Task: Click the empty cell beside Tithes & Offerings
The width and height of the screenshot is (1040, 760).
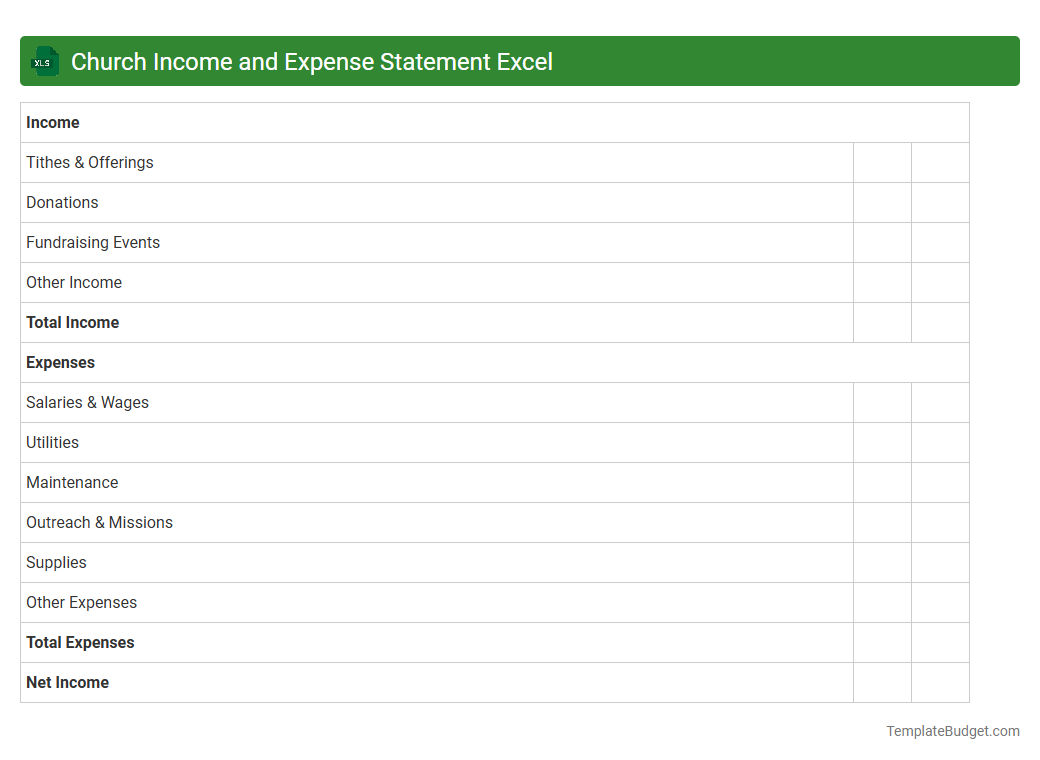Action: 882,162
